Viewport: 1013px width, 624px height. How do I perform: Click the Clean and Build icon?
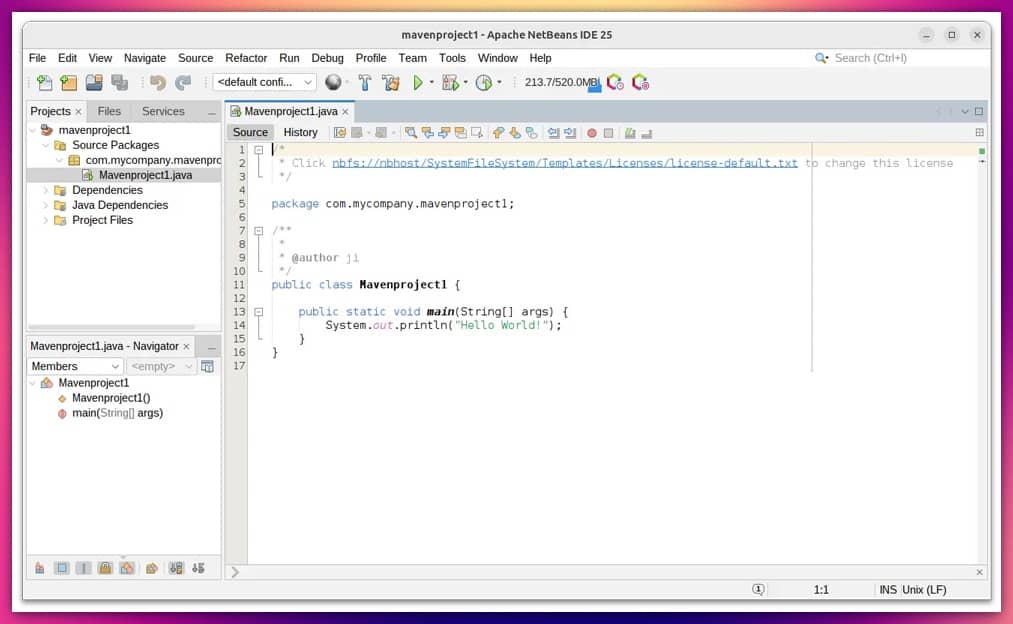click(x=391, y=83)
